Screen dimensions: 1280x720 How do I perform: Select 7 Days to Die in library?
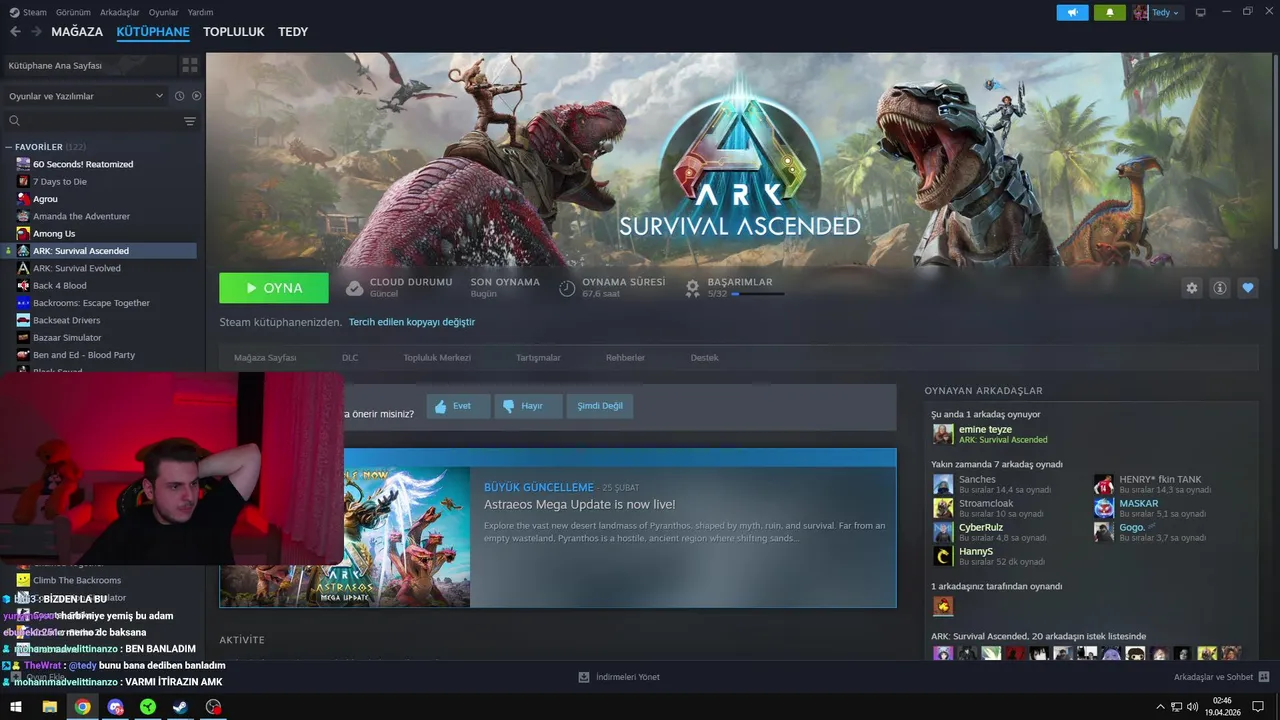60,181
